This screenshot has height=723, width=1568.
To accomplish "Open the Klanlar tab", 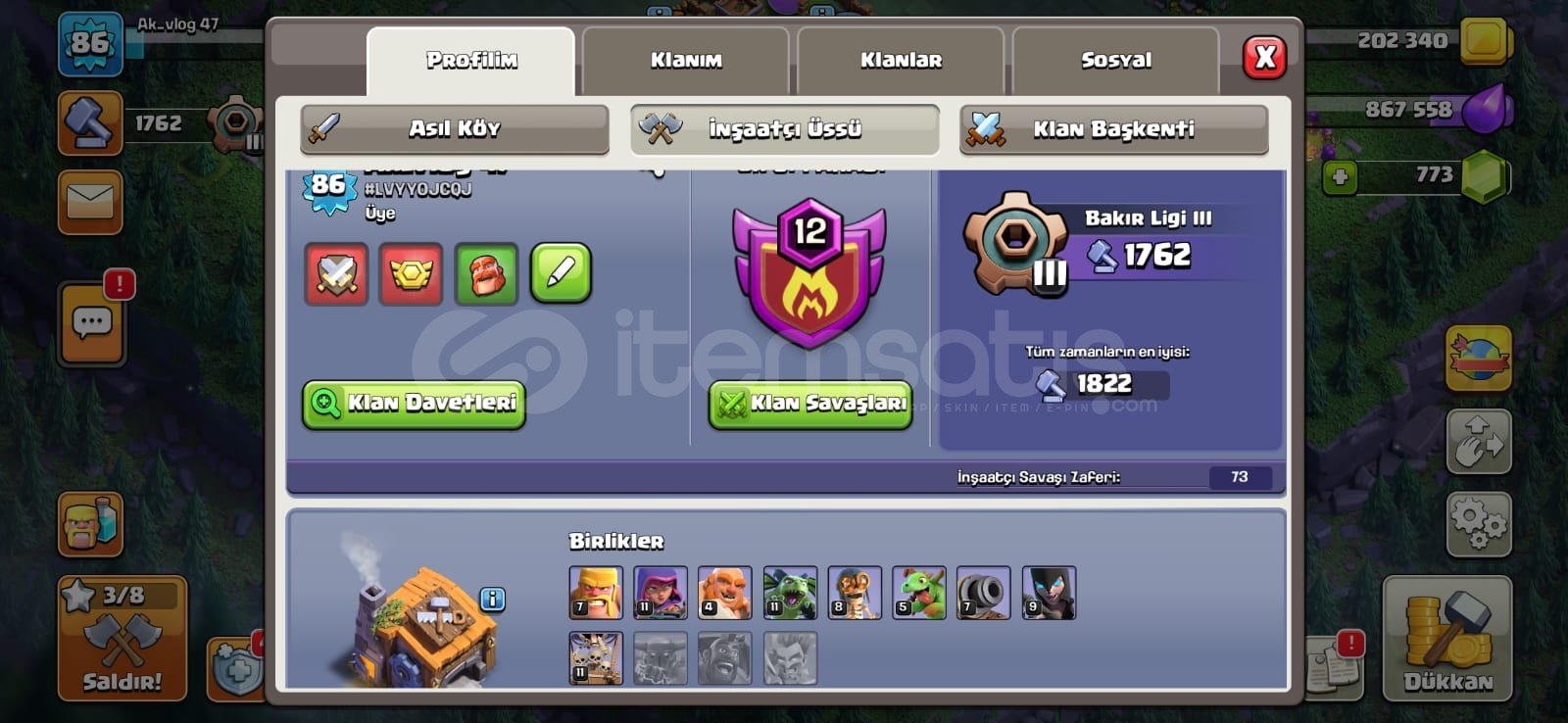I will [x=901, y=61].
